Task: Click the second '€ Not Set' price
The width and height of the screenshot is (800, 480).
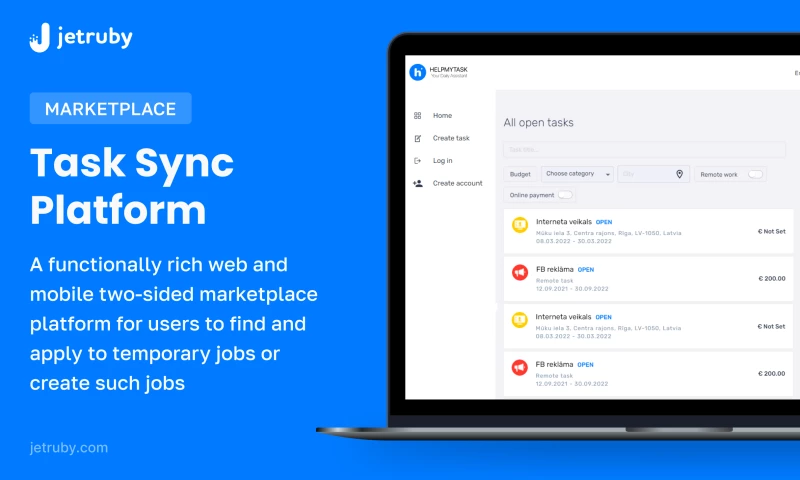Action: (x=771, y=326)
